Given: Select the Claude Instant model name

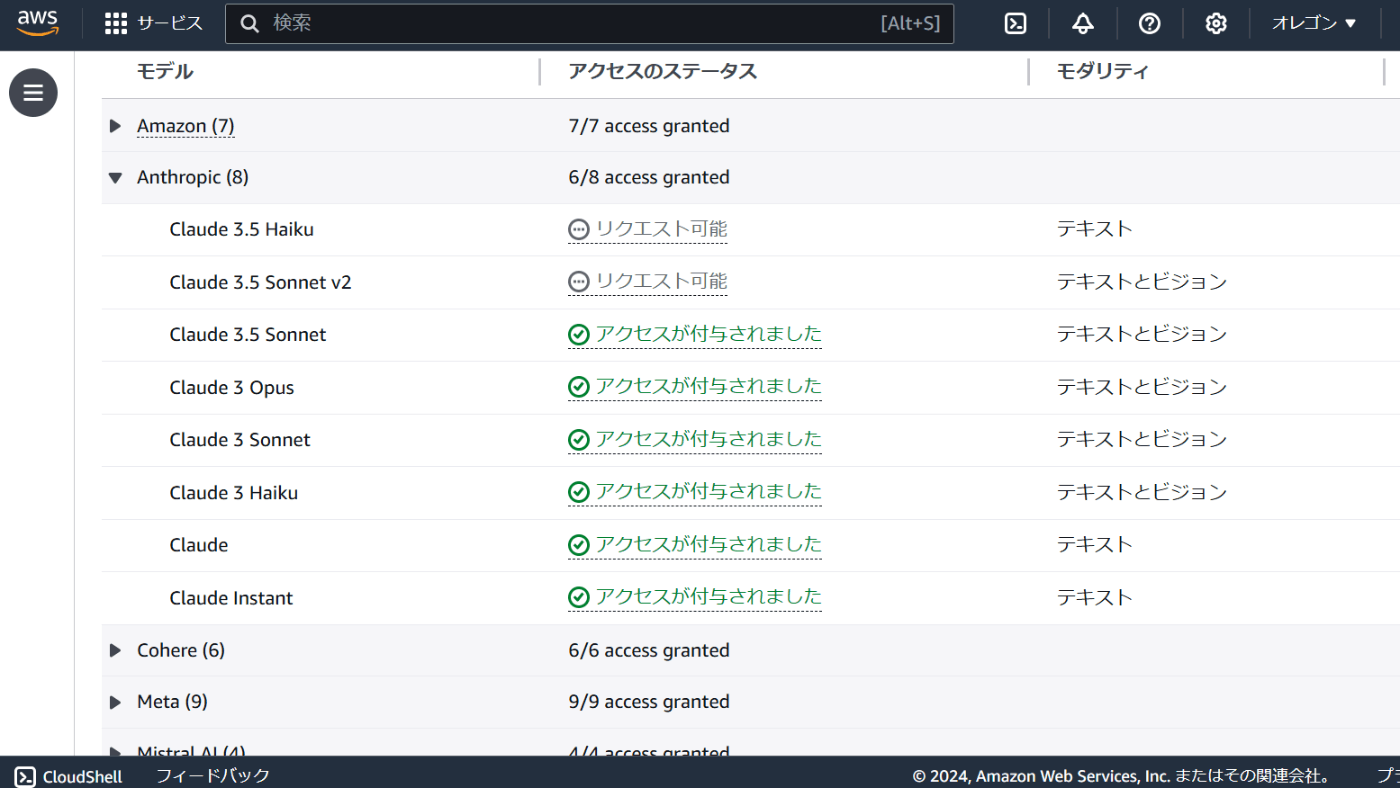Looking at the screenshot, I should coord(232,598).
